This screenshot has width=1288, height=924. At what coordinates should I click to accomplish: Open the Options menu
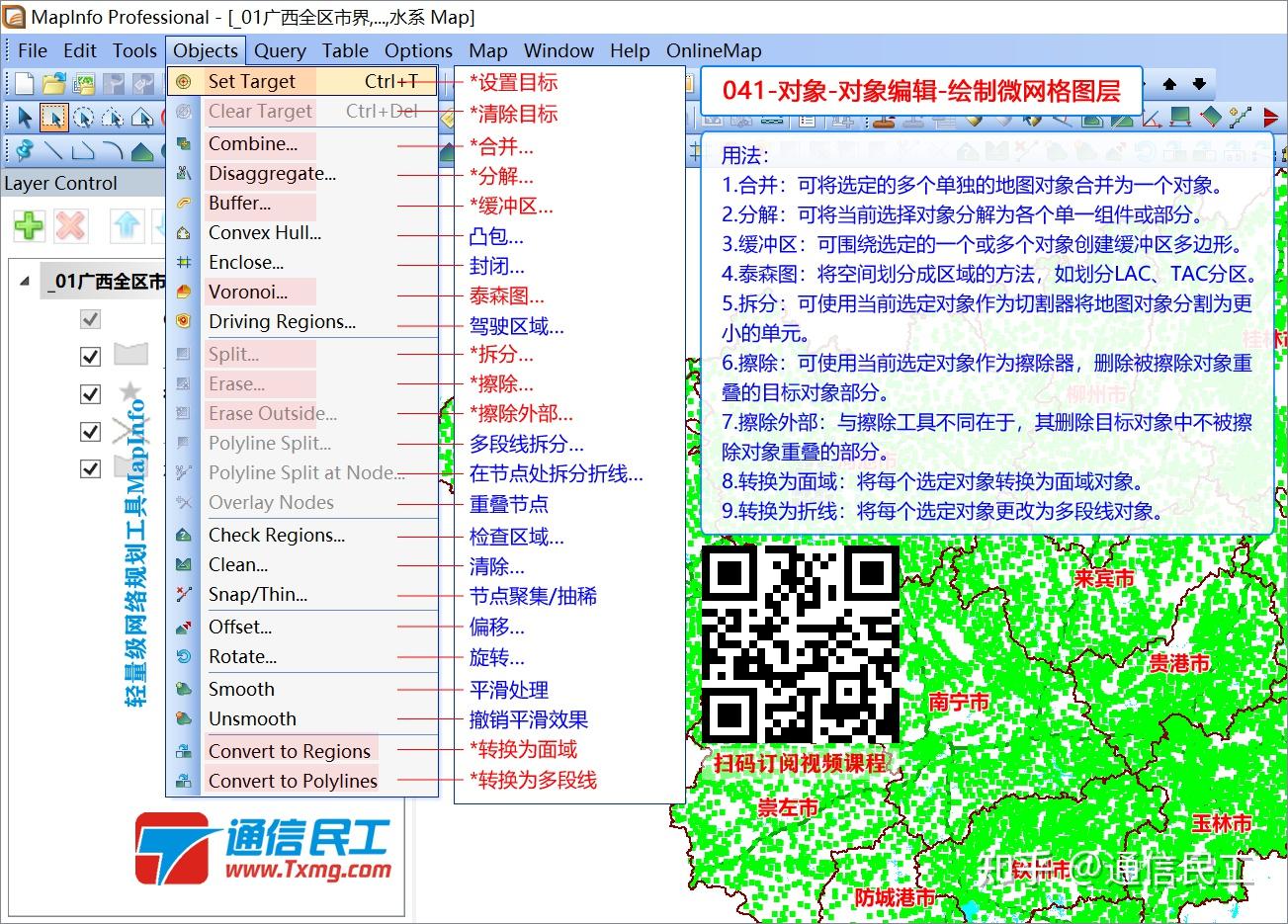(418, 50)
